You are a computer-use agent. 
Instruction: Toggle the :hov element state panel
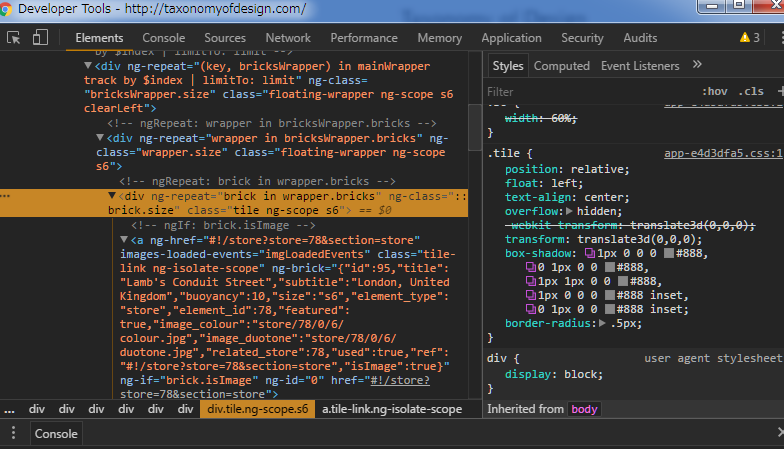715,91
